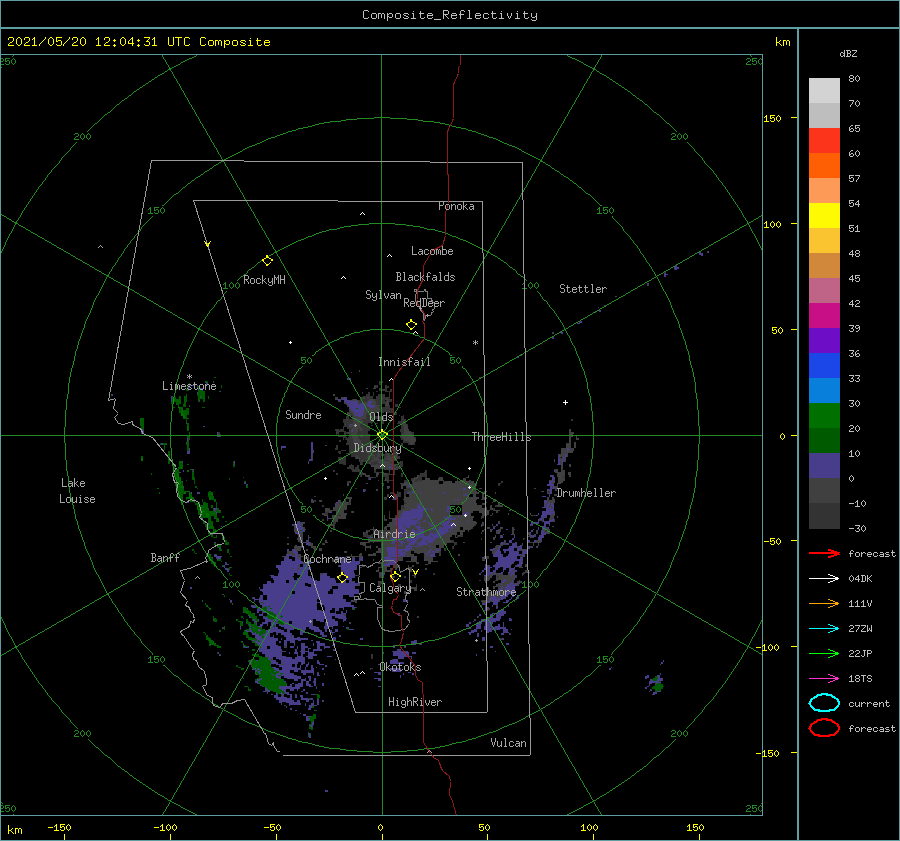The image size is (900, 841).
Task: Click the yellow diamond marker below RedDeer
Action: pyautogui.click(x=411, y=325)
